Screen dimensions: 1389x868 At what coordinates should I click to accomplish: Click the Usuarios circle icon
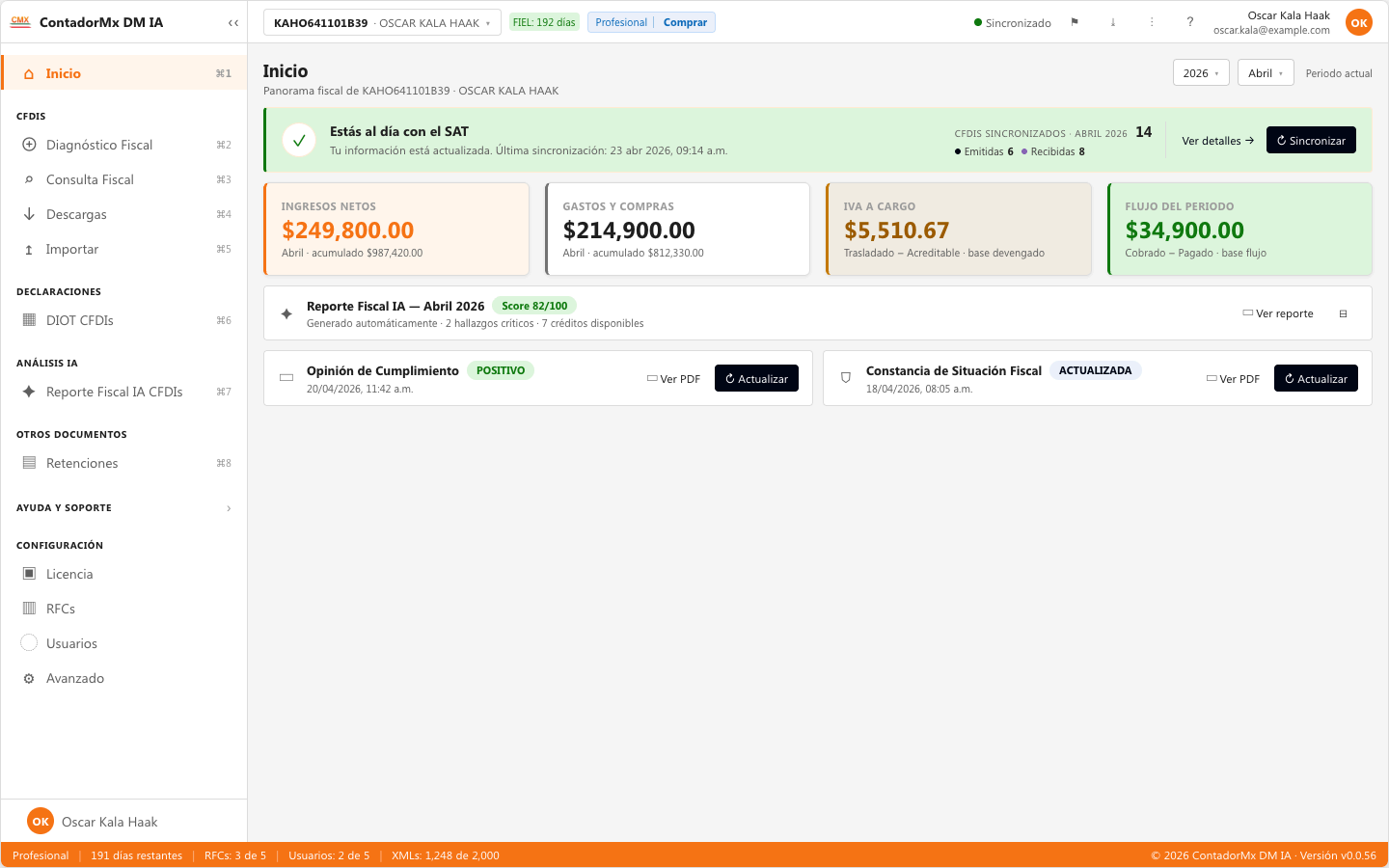tap(29, 643)
